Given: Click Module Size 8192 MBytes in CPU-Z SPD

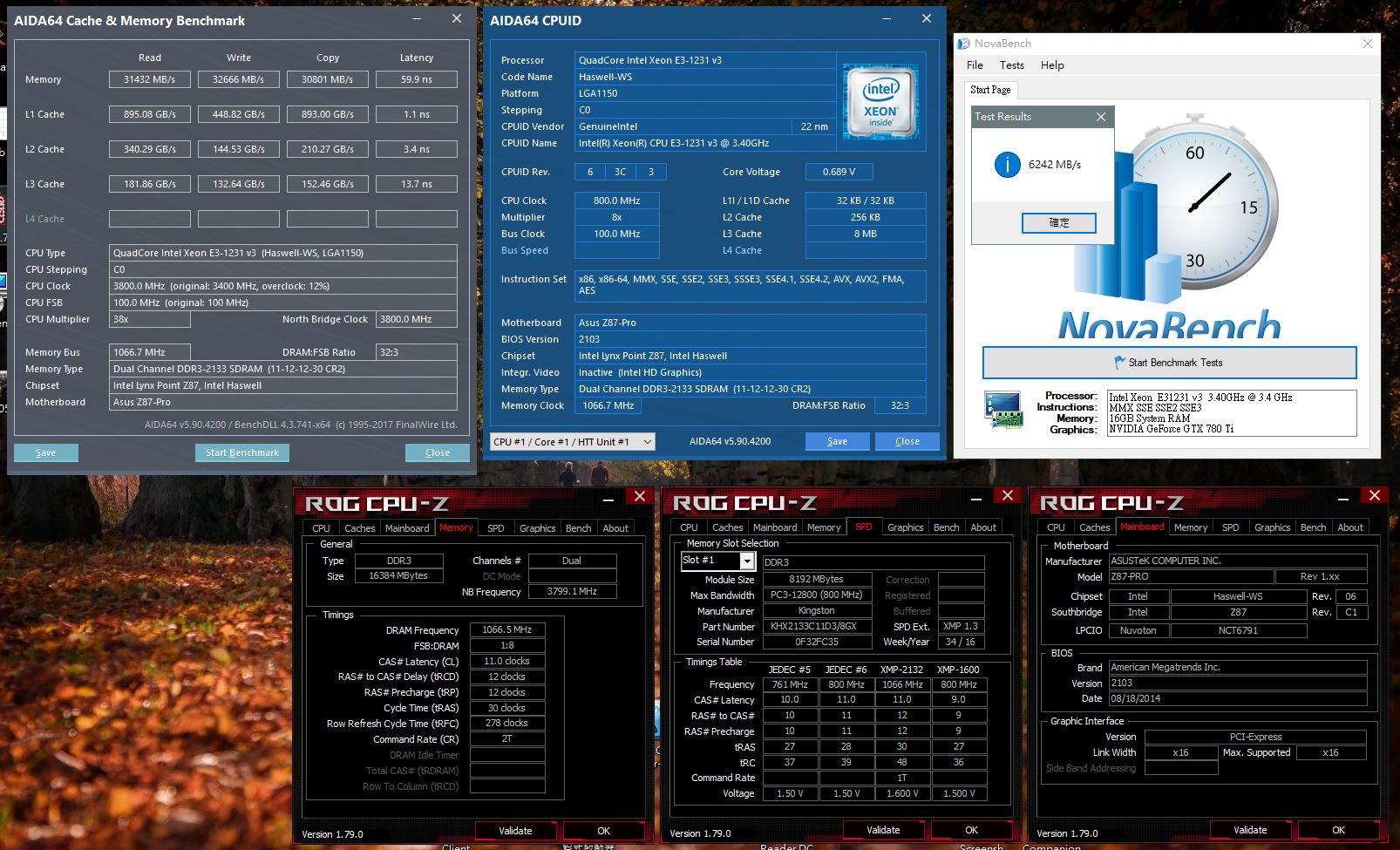Looking at the screenshot, I should 817,579.
